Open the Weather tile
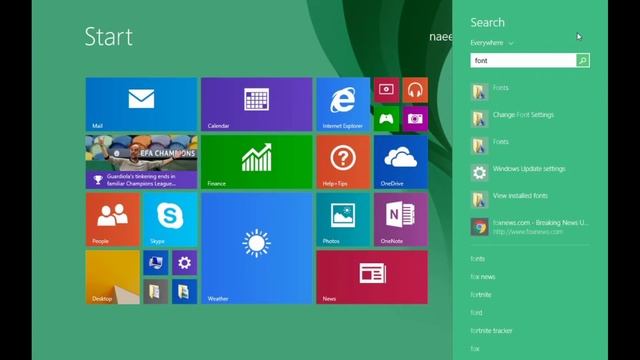640x360 pixels. (256, 249)
